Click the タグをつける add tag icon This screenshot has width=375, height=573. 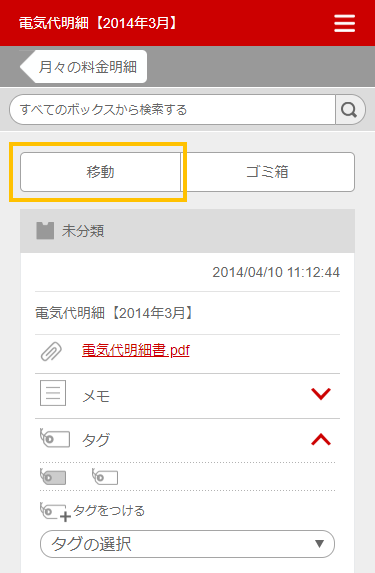[55, 512]
